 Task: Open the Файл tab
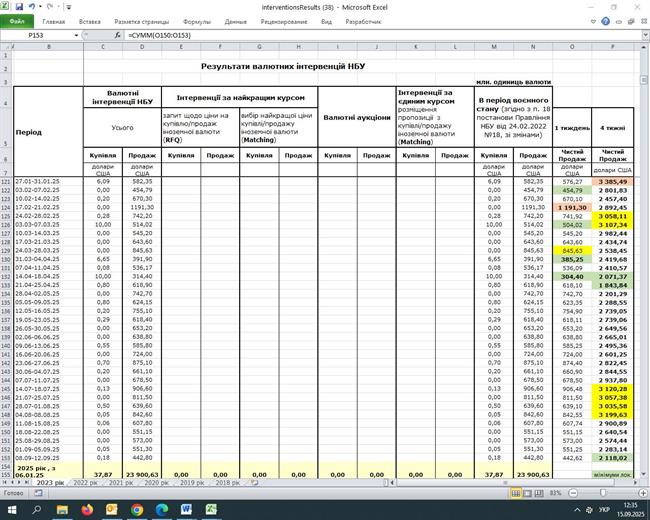click(17, 21)
